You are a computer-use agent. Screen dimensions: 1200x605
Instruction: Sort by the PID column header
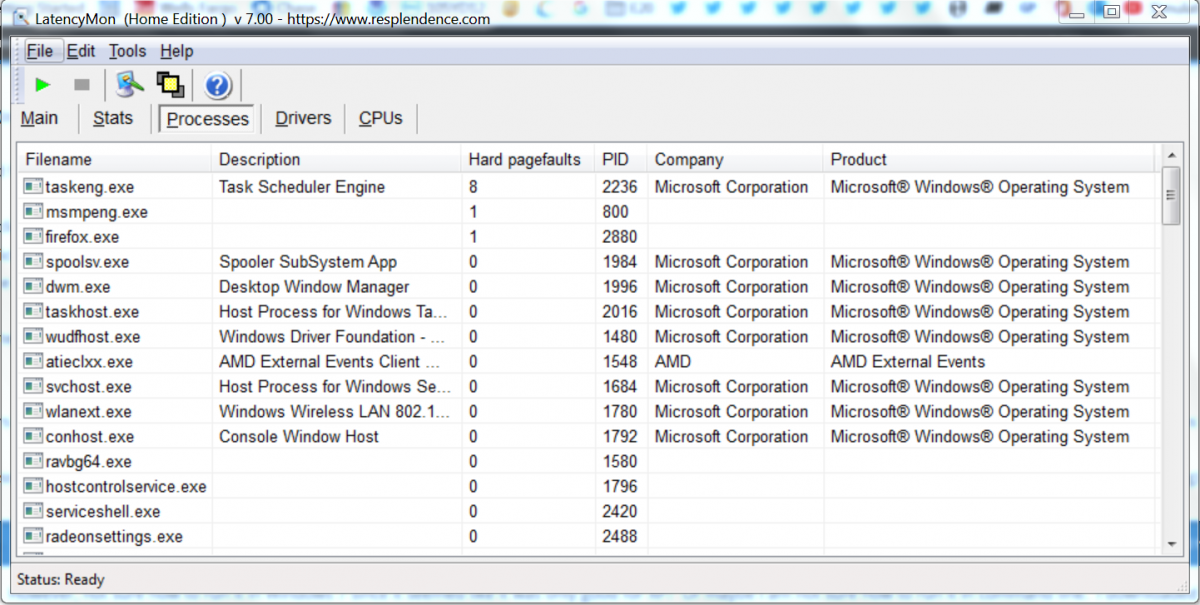click(621, 159)
